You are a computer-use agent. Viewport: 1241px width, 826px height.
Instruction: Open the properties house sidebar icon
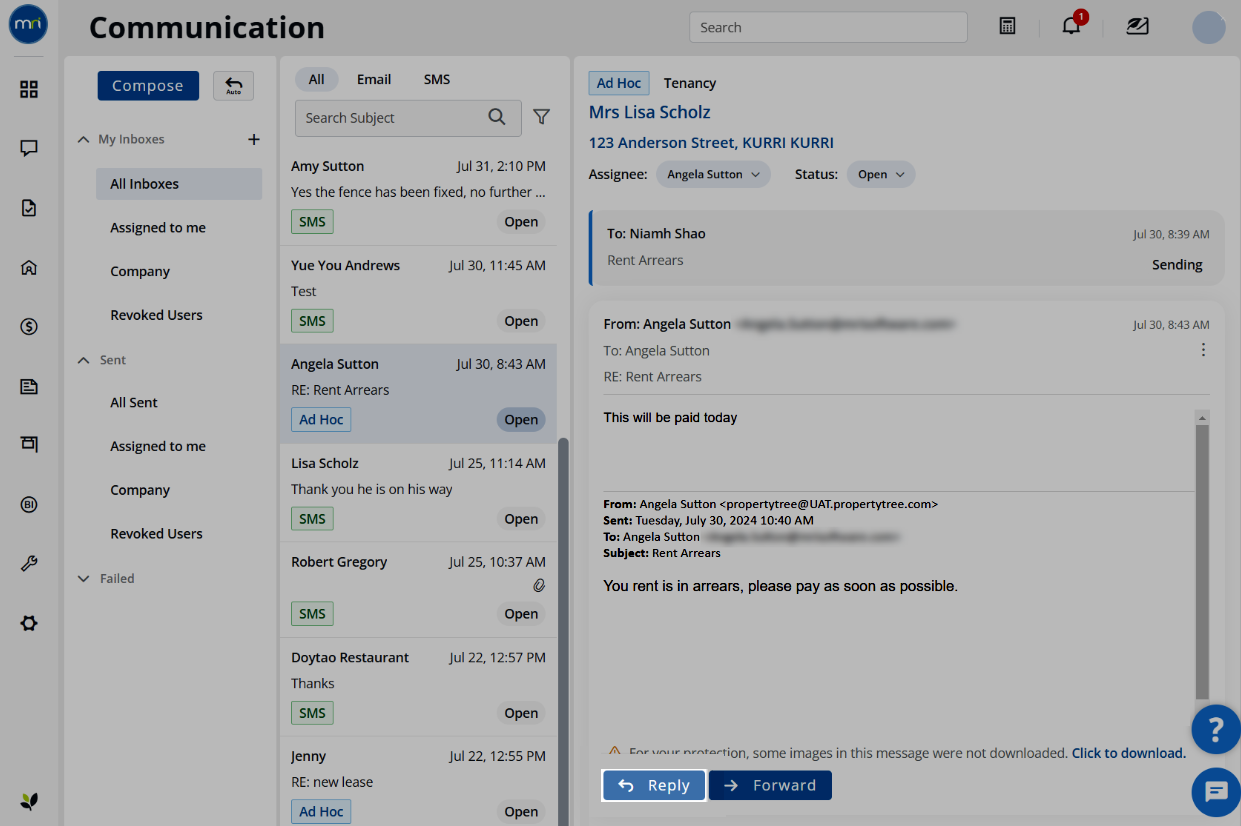[x=29, y=267]
